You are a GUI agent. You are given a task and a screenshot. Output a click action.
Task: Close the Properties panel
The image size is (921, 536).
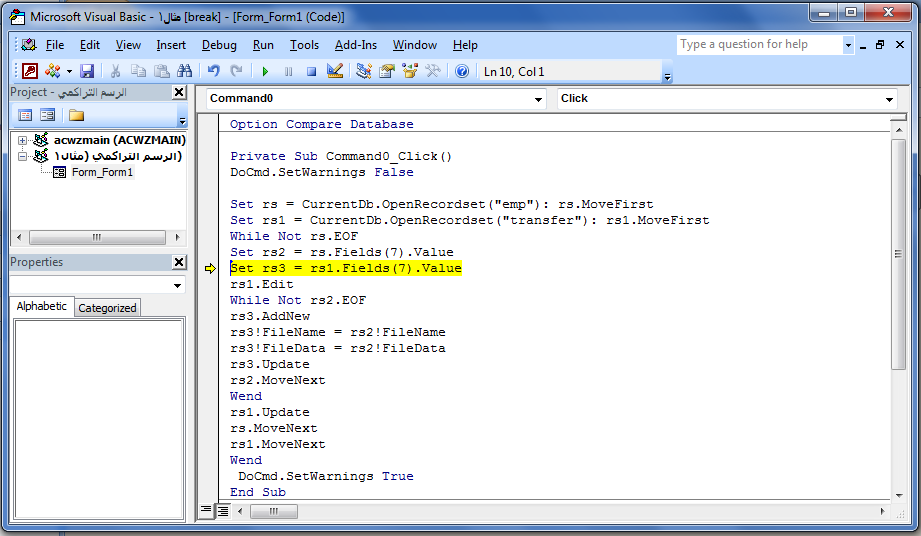179,262
